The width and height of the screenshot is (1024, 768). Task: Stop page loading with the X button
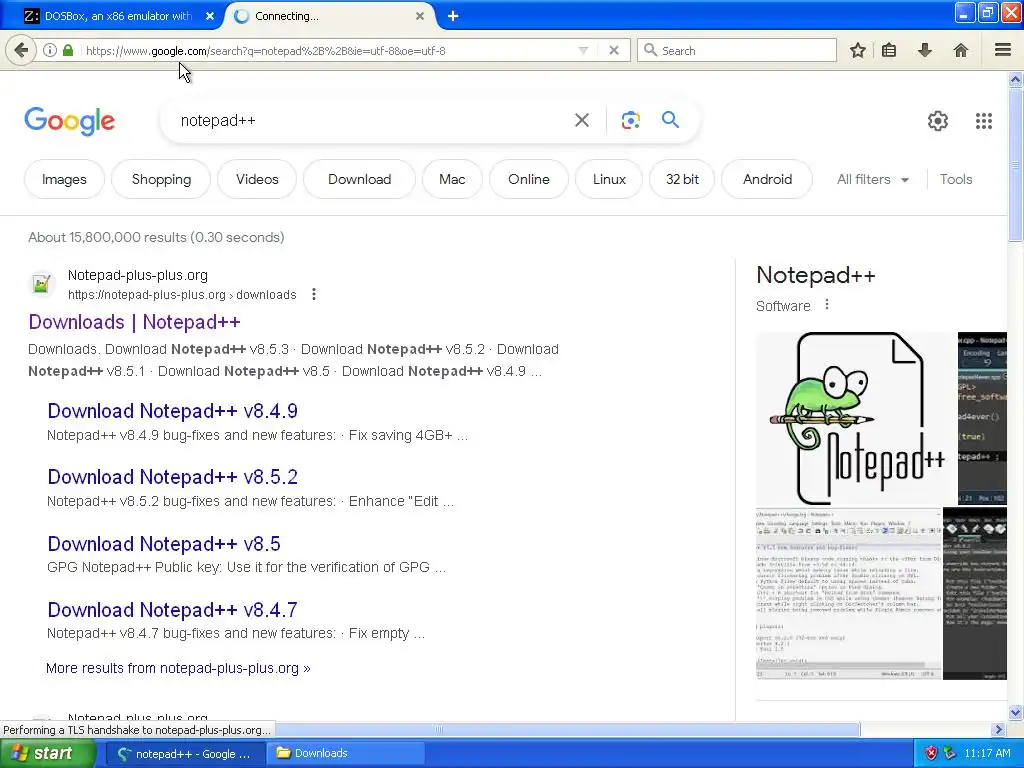(x=613, y=50)
